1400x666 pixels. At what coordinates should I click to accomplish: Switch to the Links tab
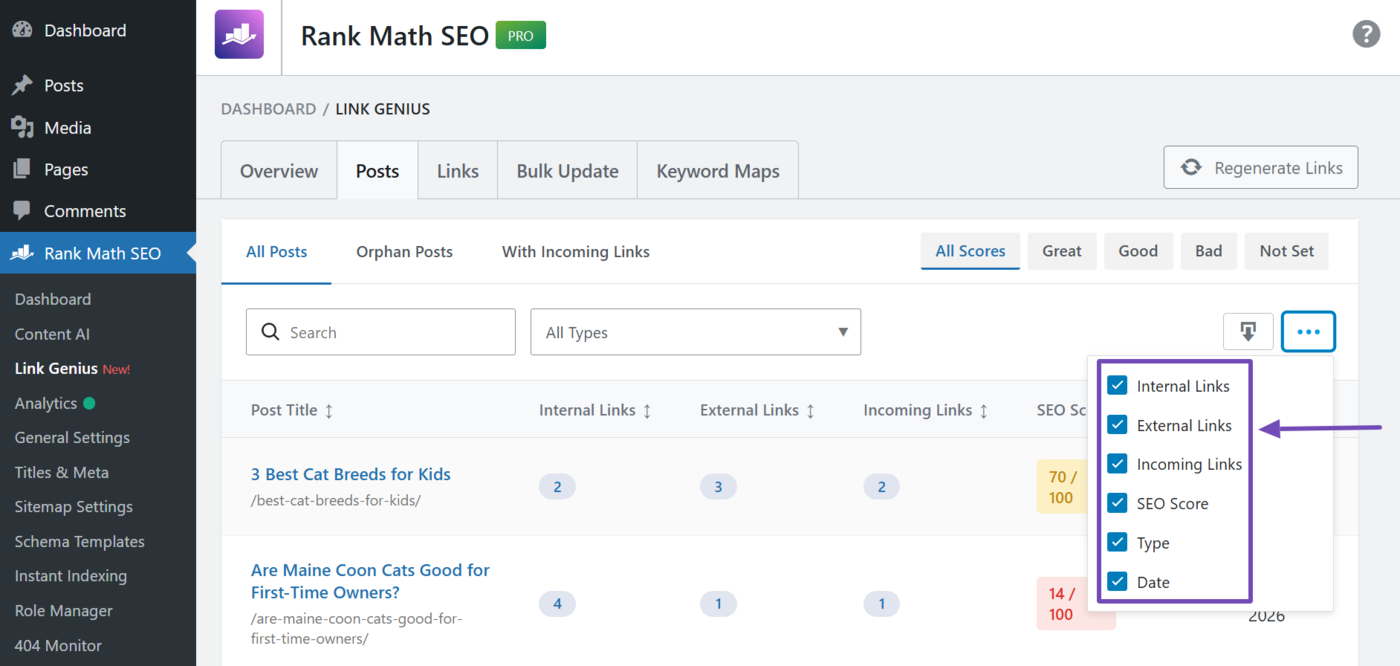coord(458,171)
